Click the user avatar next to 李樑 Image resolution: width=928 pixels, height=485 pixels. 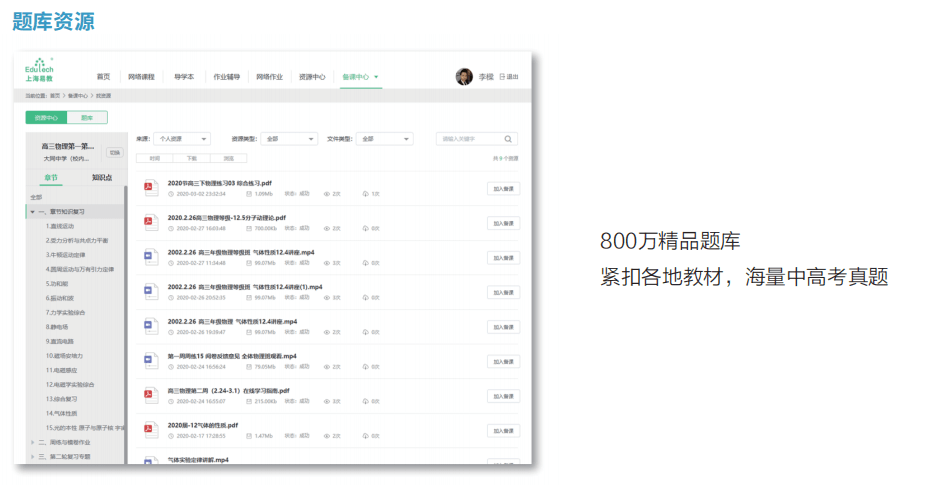[464, 77]
